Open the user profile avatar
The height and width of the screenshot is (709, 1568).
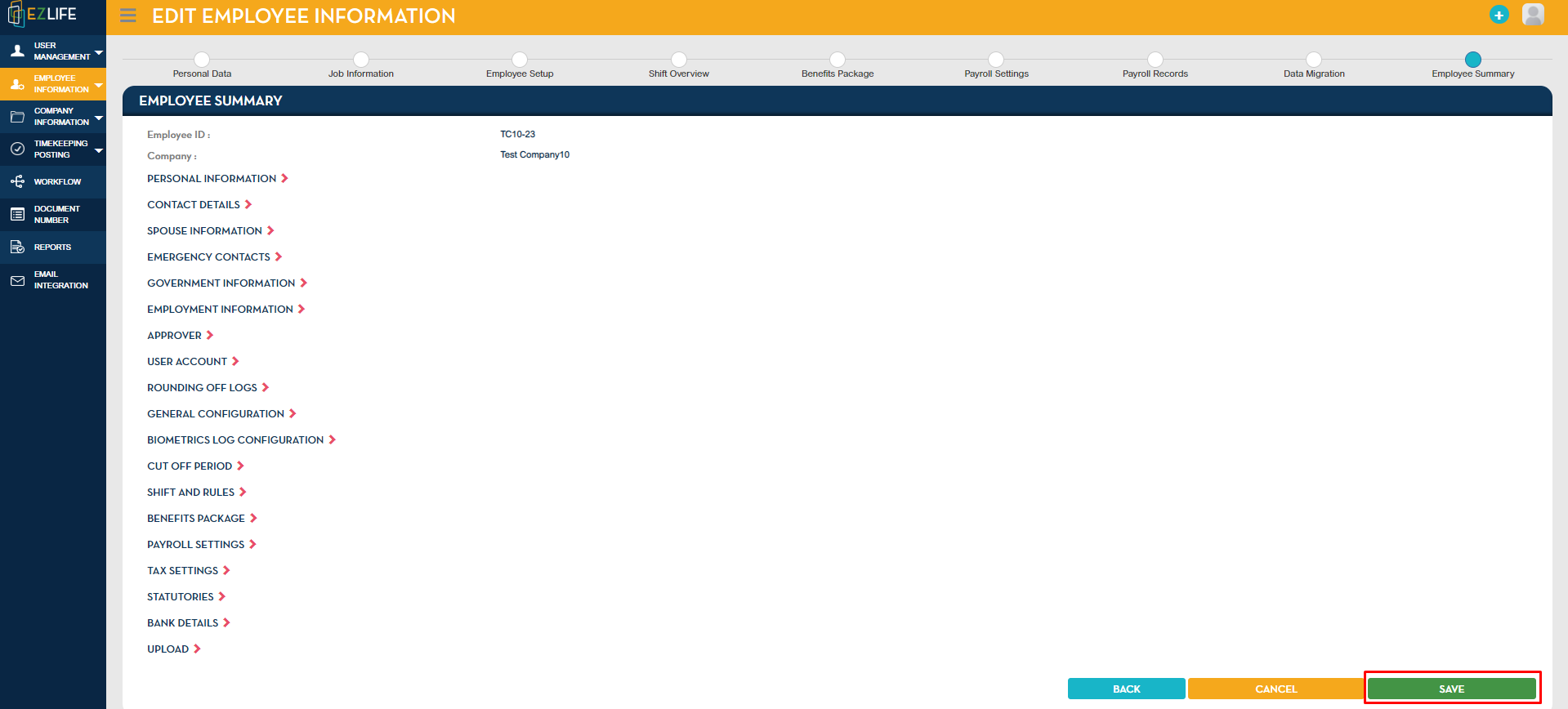tap(1533, 15)
